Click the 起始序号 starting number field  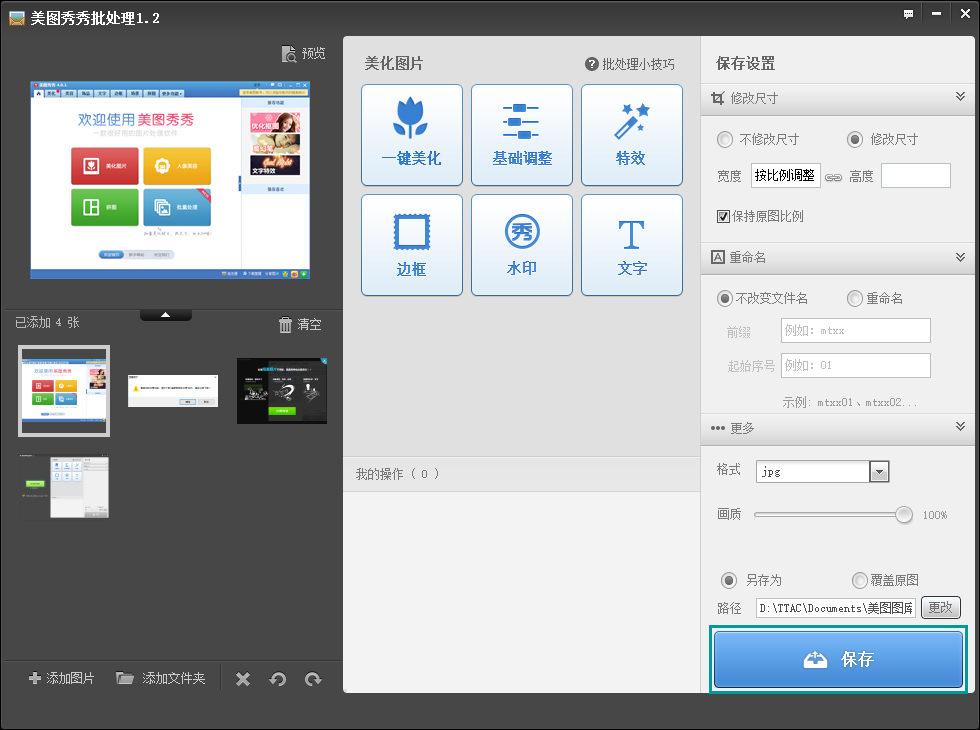tap(856, 365)
